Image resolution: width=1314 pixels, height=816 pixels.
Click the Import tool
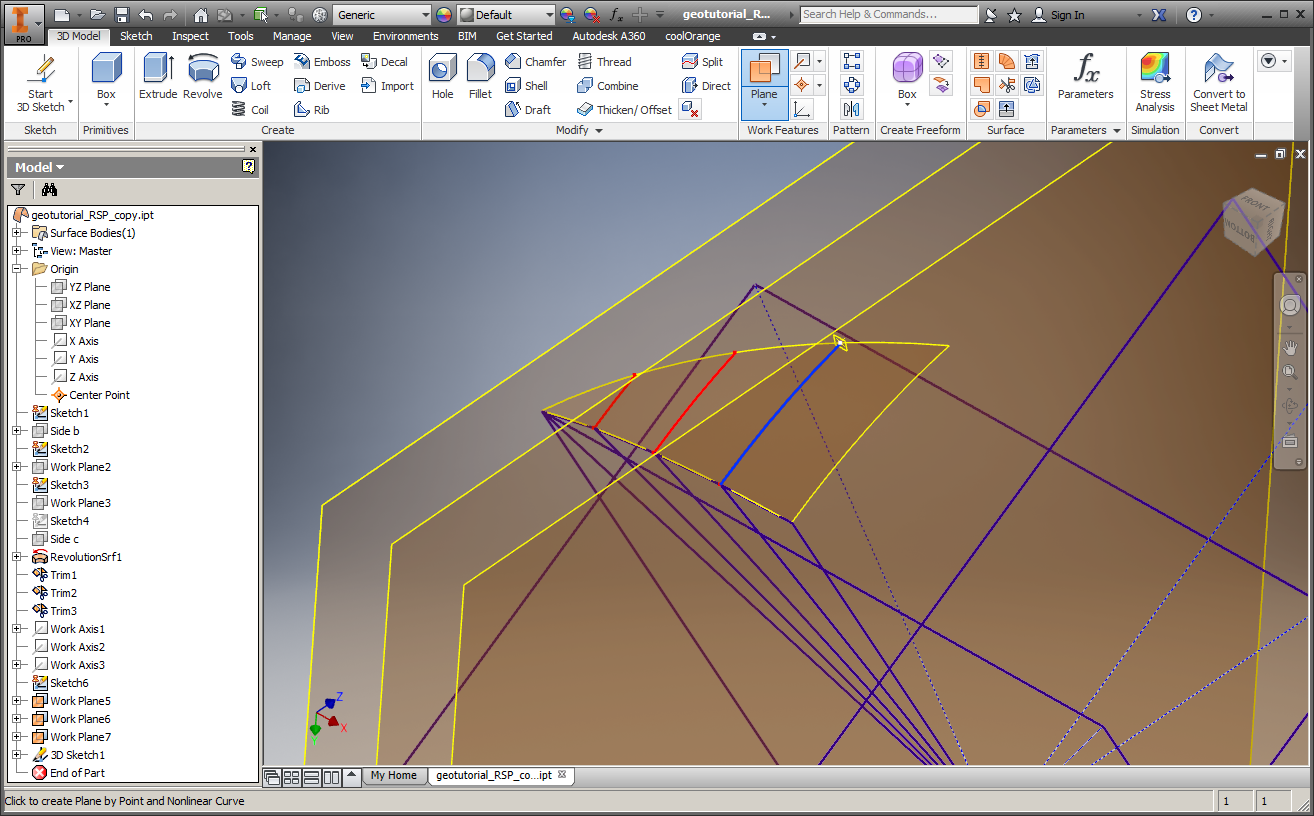(x=386, y=86)
